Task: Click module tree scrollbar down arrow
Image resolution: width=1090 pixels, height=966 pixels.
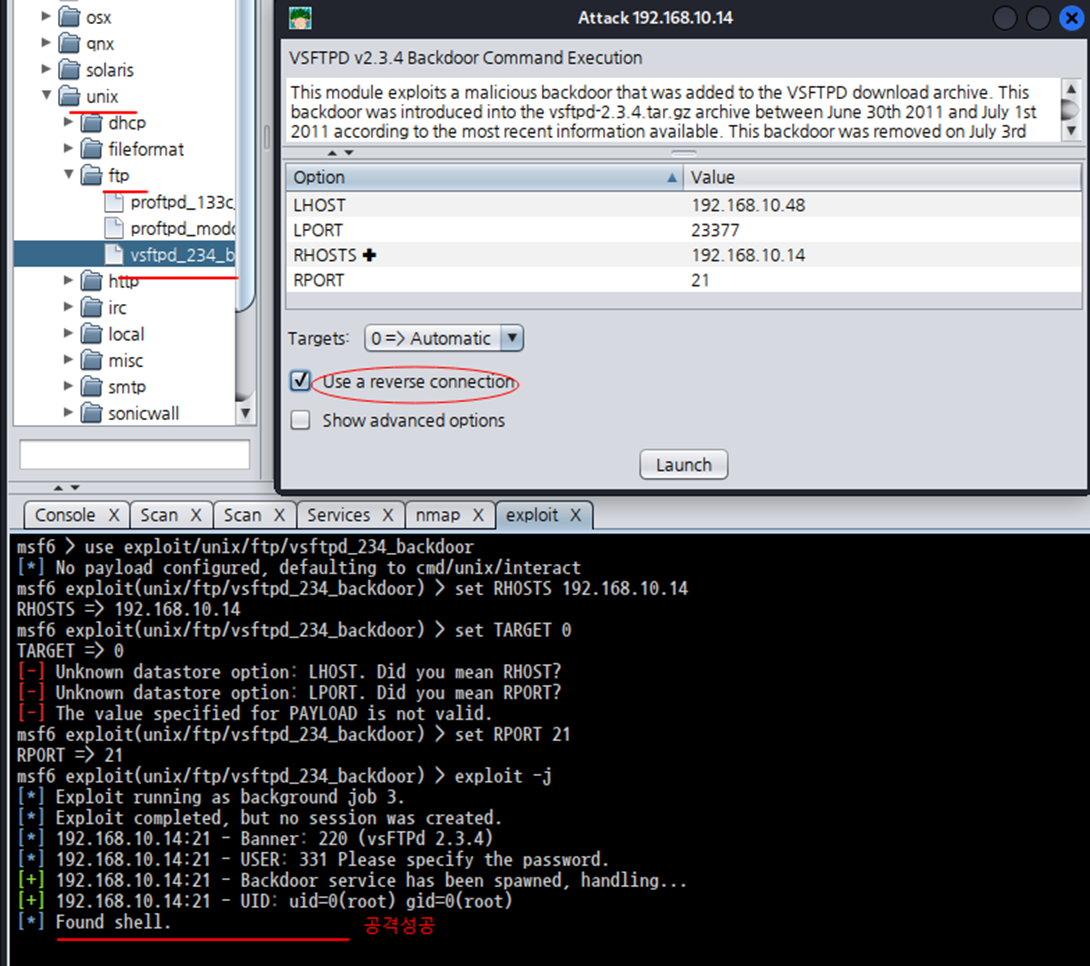Action: 245,413
